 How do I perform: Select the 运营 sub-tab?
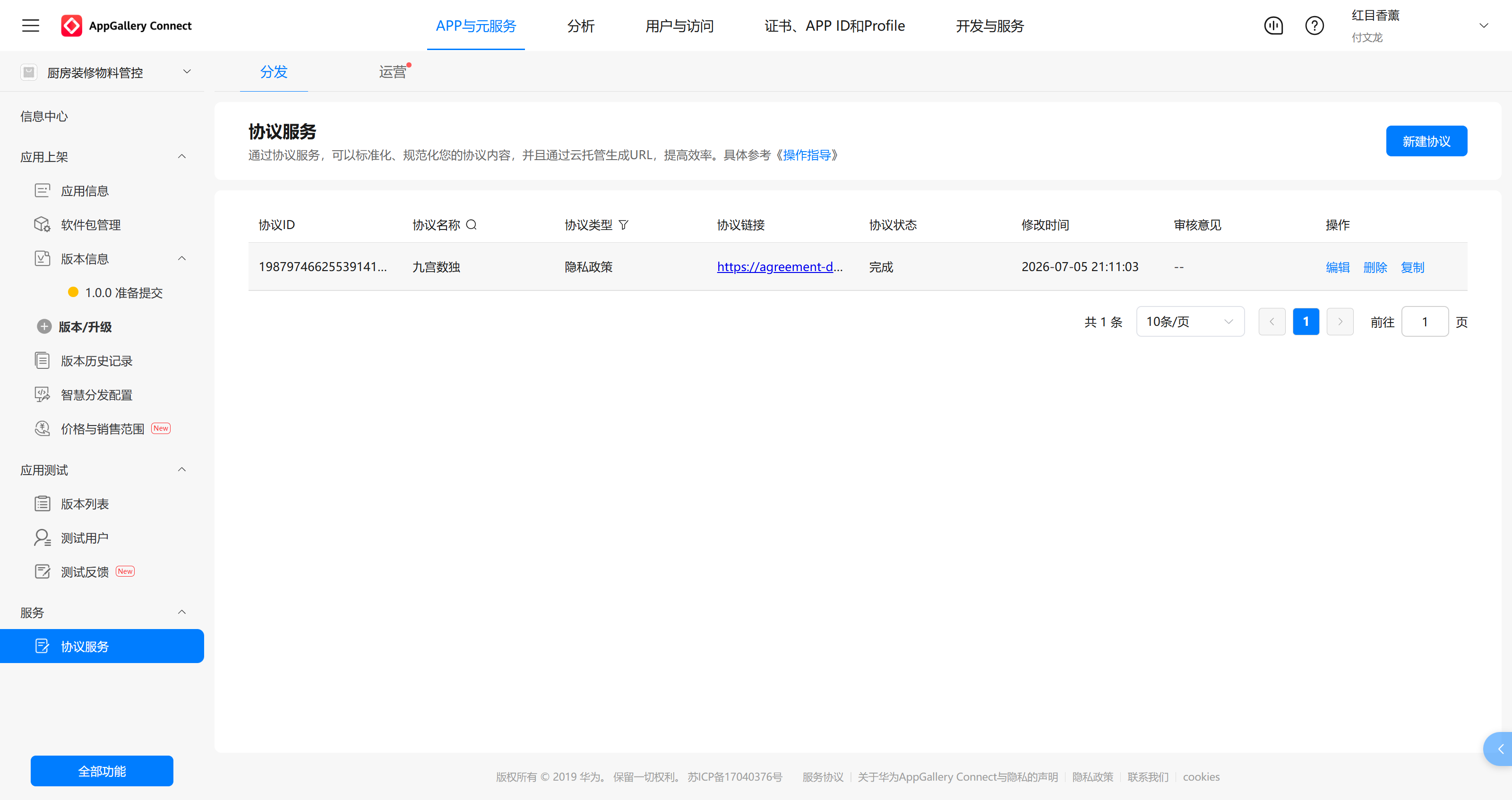point(393,72)
